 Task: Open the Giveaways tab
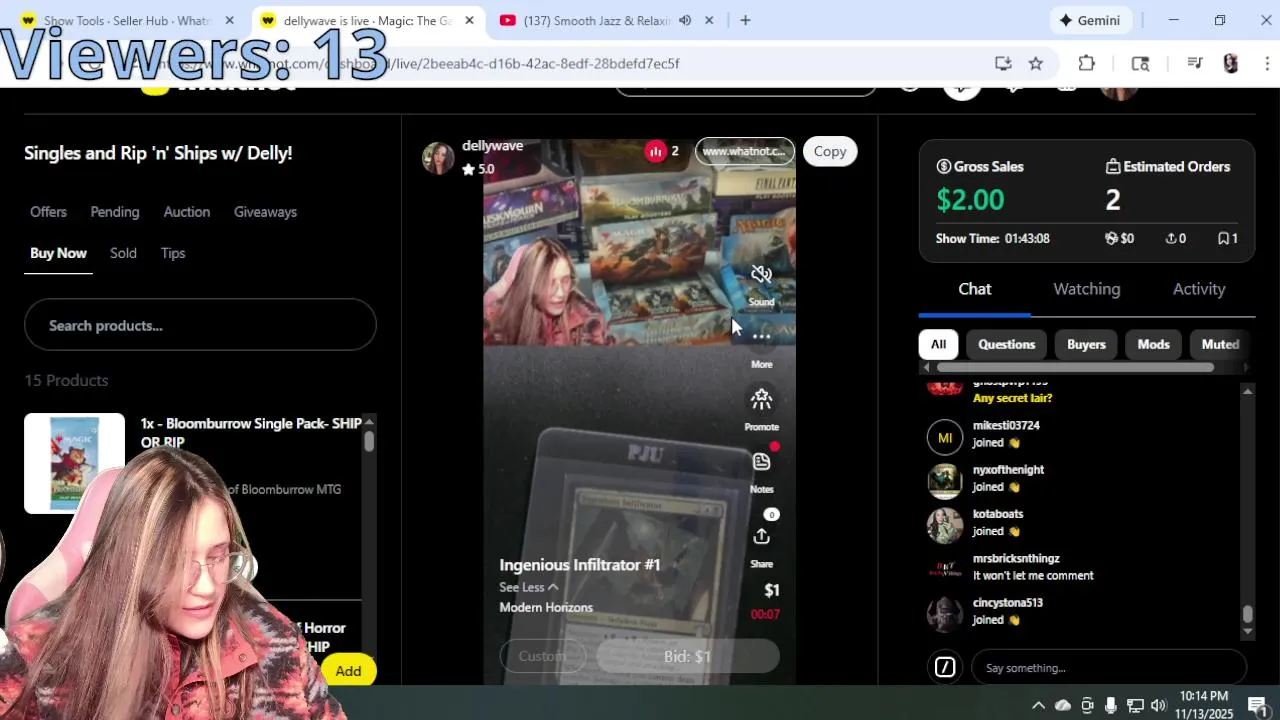(x=265, y=212)
